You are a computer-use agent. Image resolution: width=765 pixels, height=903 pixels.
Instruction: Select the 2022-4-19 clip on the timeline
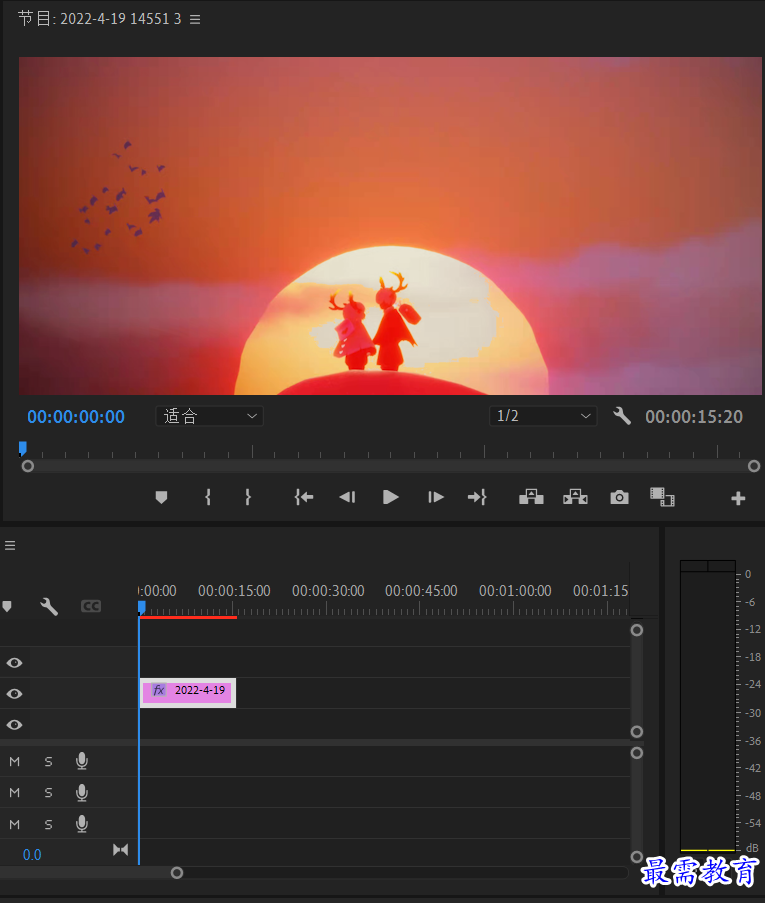188,692
